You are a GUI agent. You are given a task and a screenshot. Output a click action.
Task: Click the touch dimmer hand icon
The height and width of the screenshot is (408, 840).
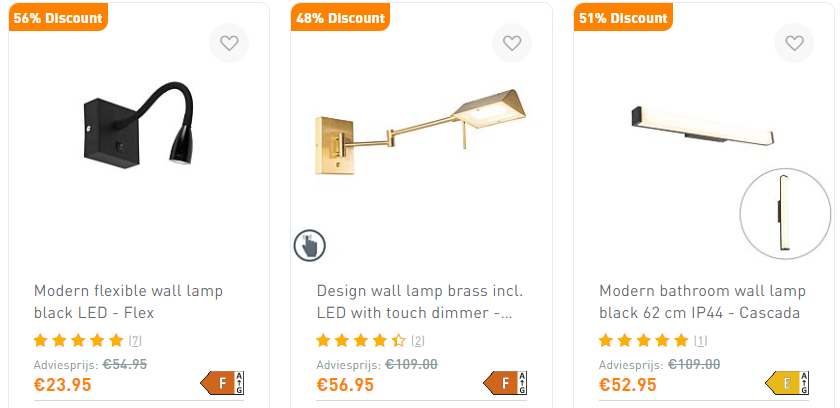310,246
